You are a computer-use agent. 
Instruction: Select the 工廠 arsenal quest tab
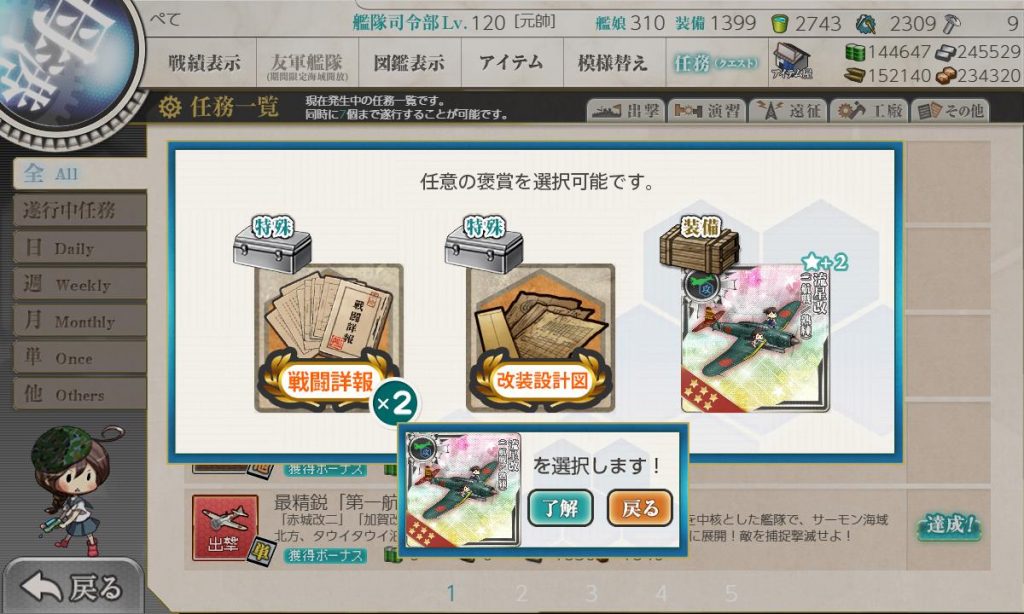(869, 110)
